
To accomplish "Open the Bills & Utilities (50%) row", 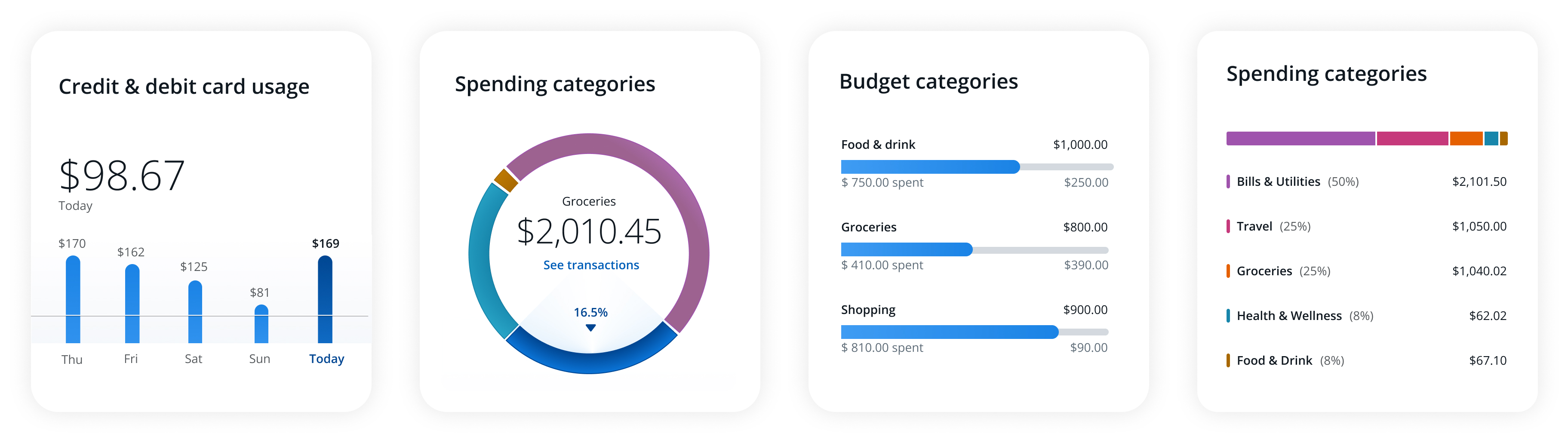I will (x=1366, y=182).
